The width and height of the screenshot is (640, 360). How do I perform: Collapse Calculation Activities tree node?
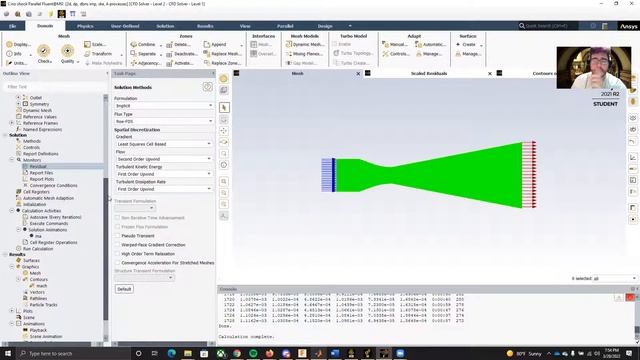coord(12,211)
